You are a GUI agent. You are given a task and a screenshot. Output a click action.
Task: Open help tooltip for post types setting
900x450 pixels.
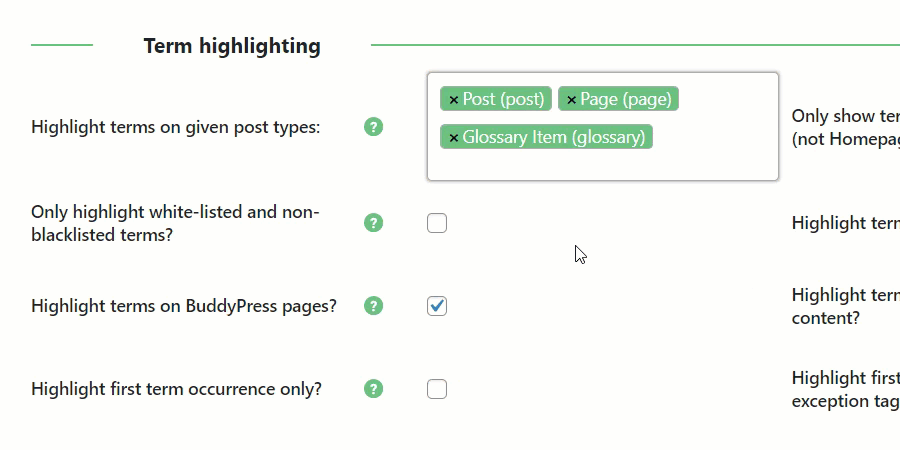[x=373, y=127]
